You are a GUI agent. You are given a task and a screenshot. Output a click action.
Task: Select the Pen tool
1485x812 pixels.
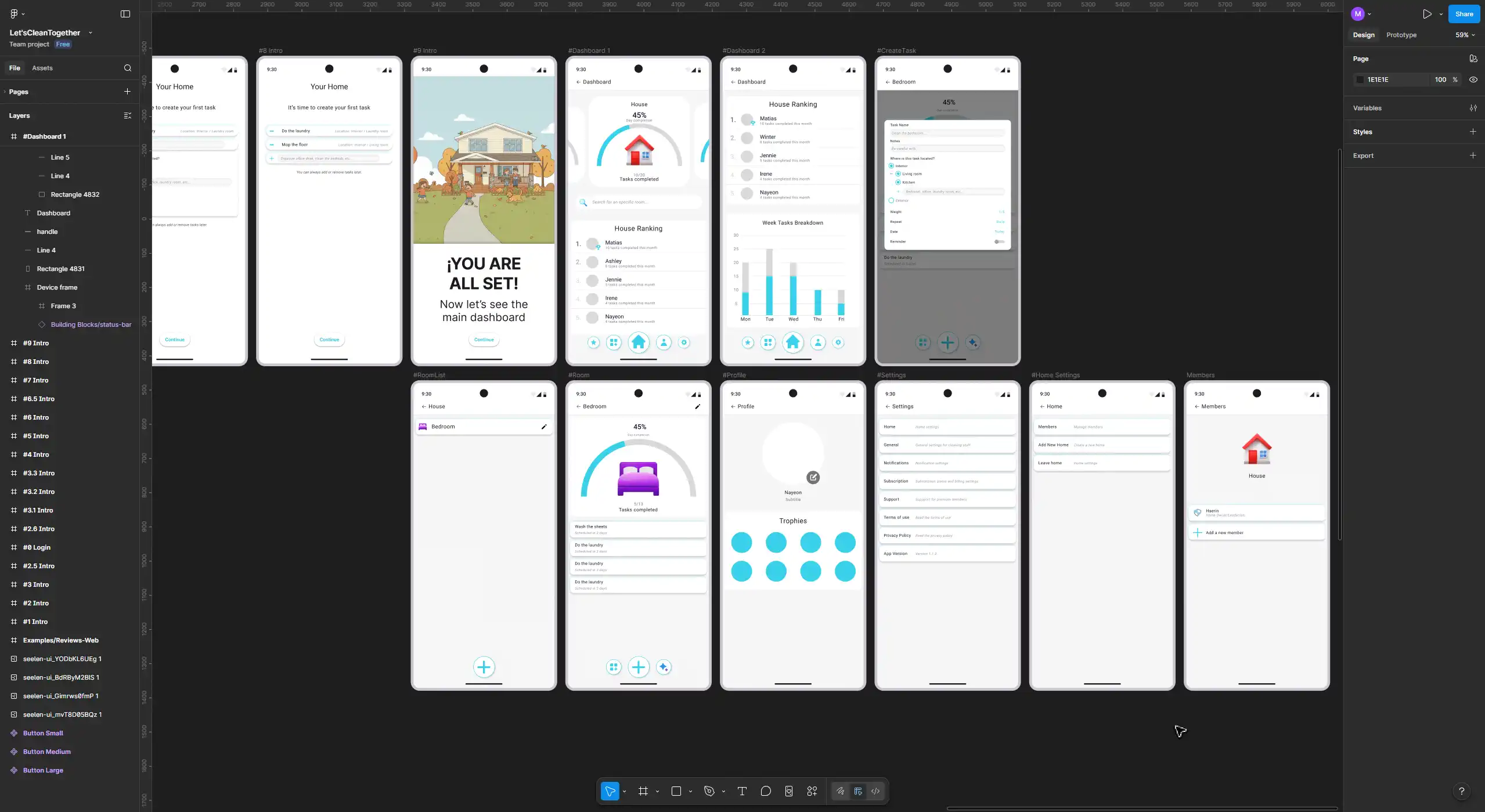click(x=709, y=791)
